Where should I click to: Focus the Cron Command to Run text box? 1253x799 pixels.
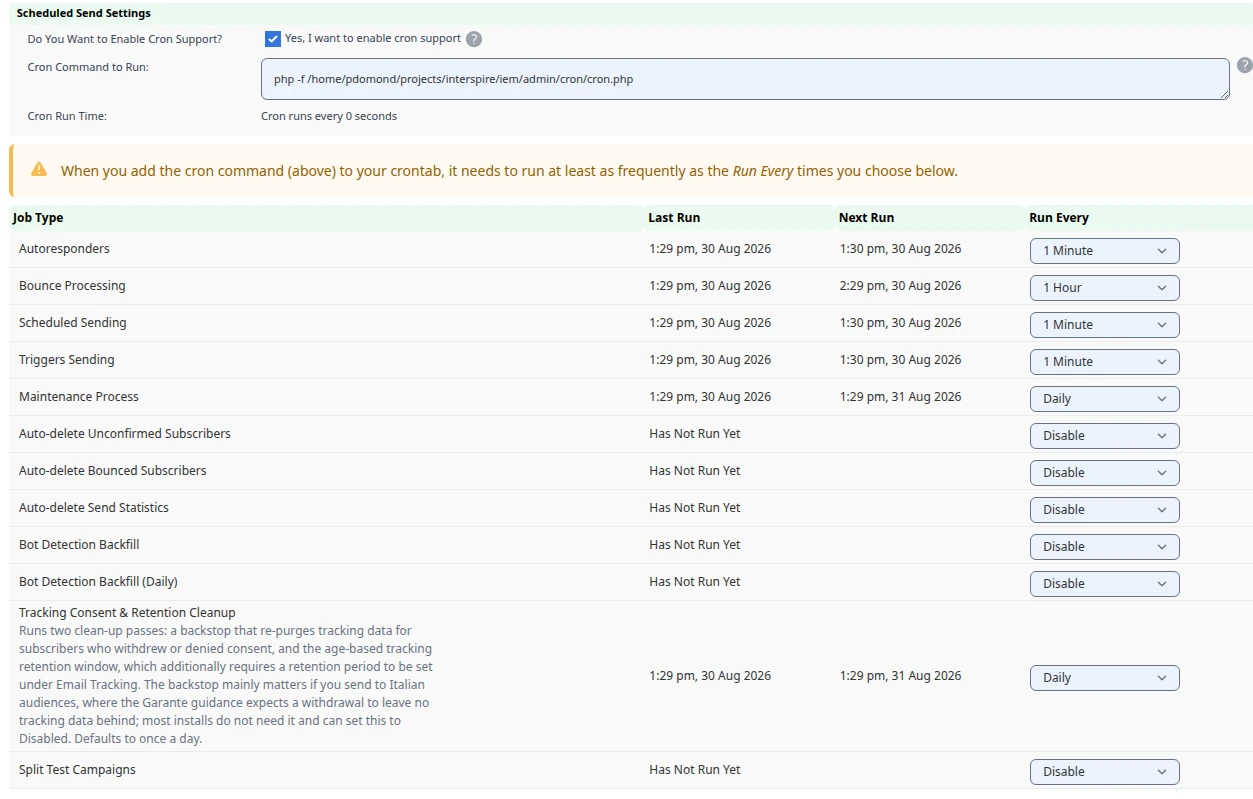[745, 79]
